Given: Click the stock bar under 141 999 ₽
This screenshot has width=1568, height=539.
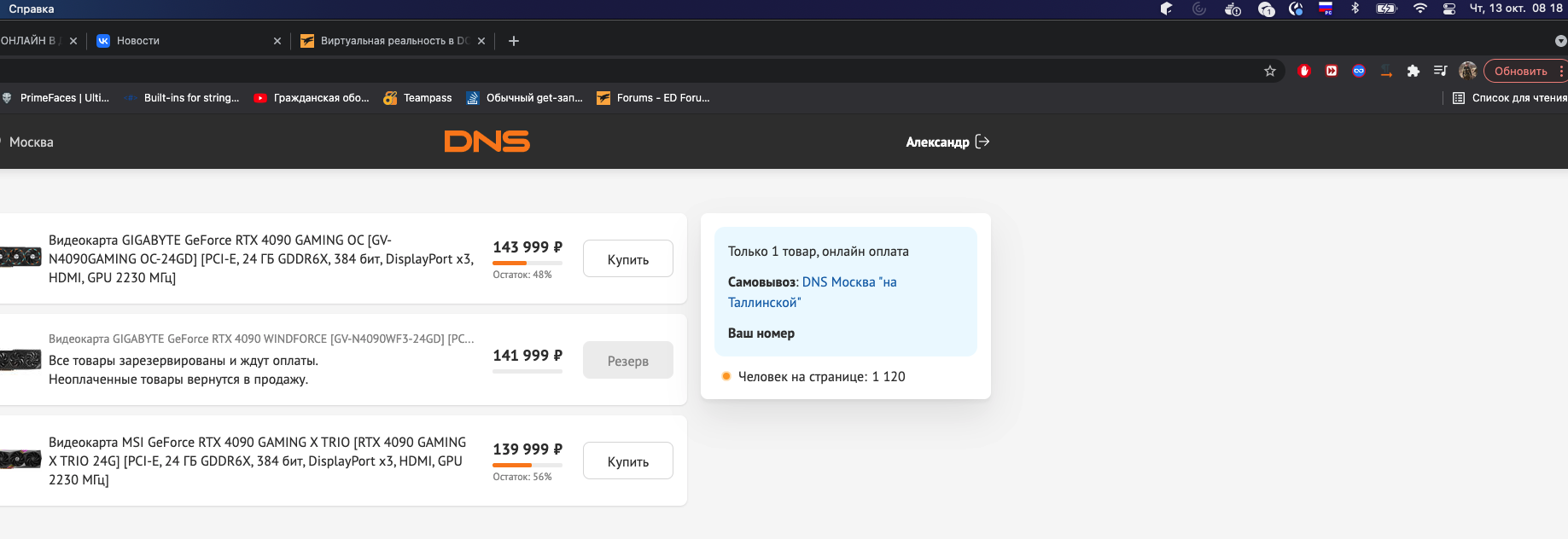Looking at the screenshot, I should tap(528, 371).
